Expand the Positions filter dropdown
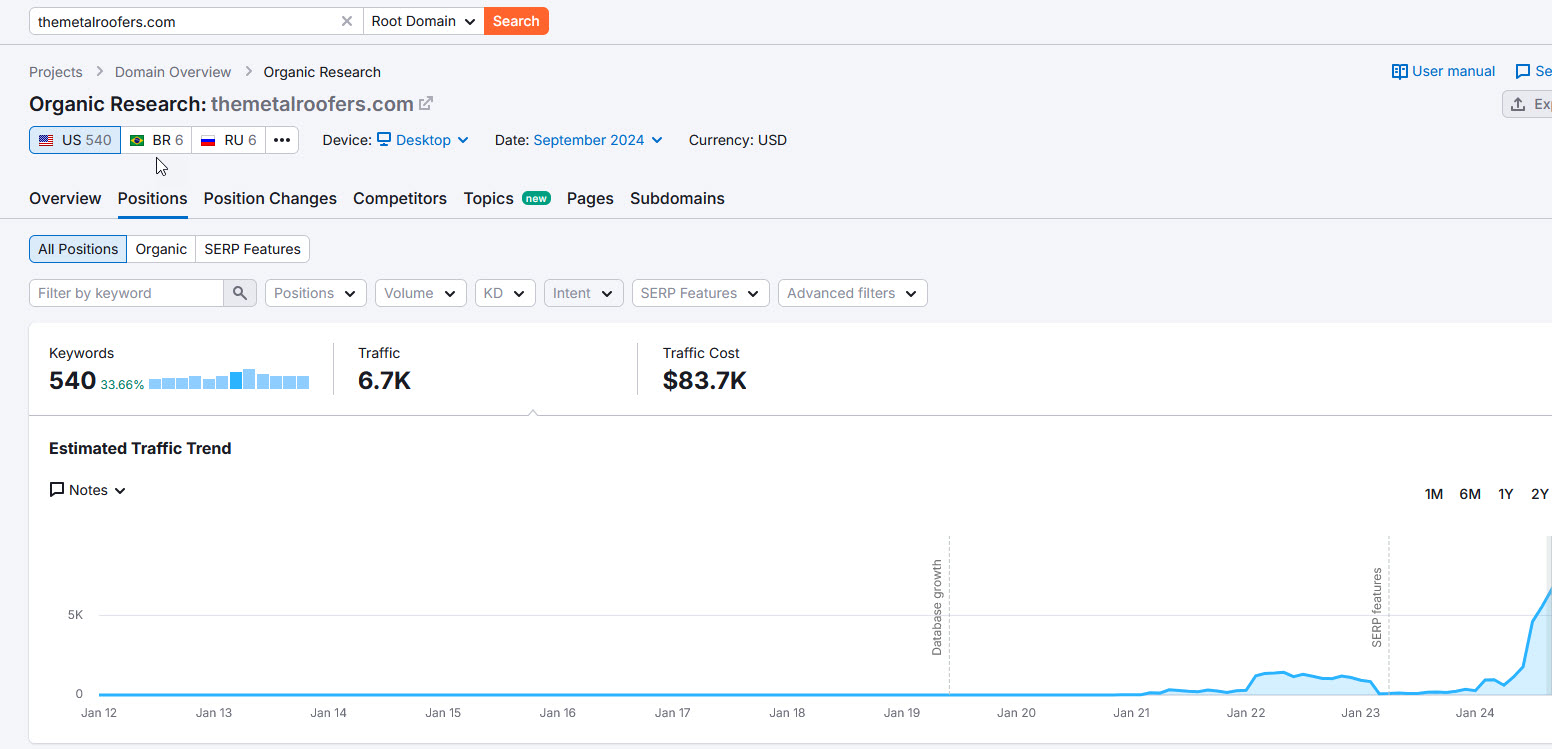The image size is (1552, 749). (315, 293)
